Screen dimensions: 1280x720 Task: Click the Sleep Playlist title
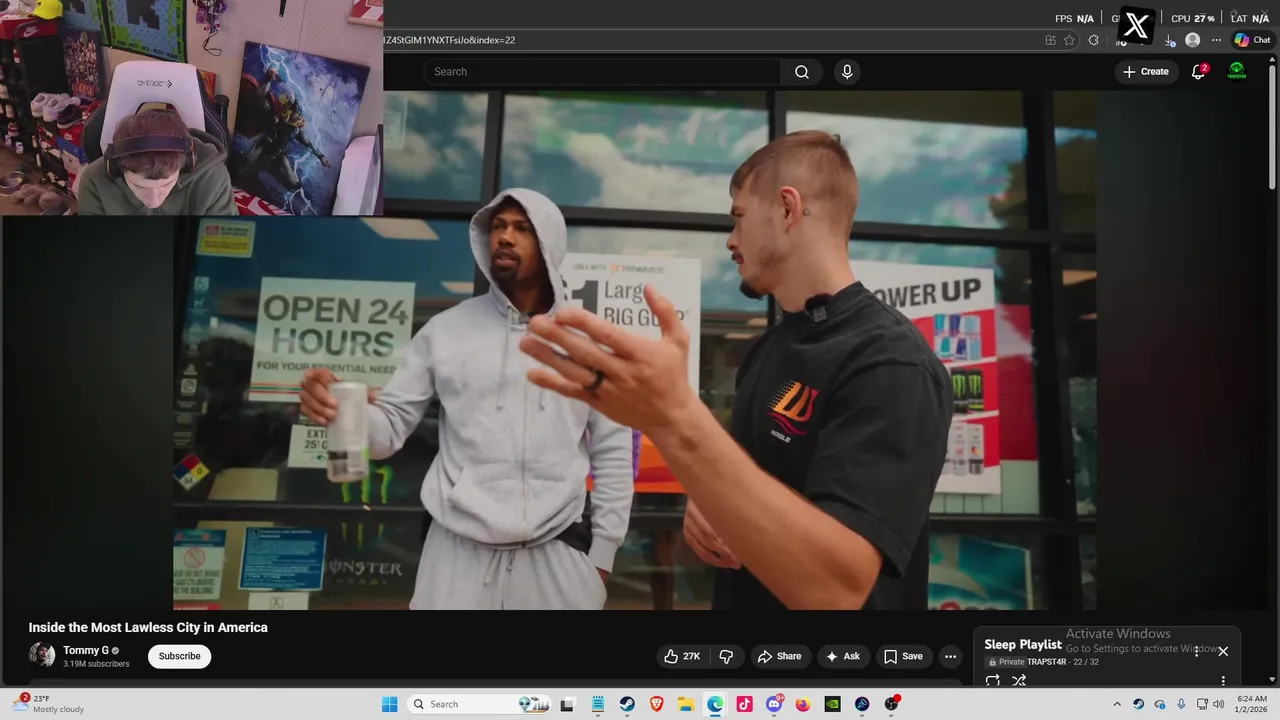[x=1023, y=645]
